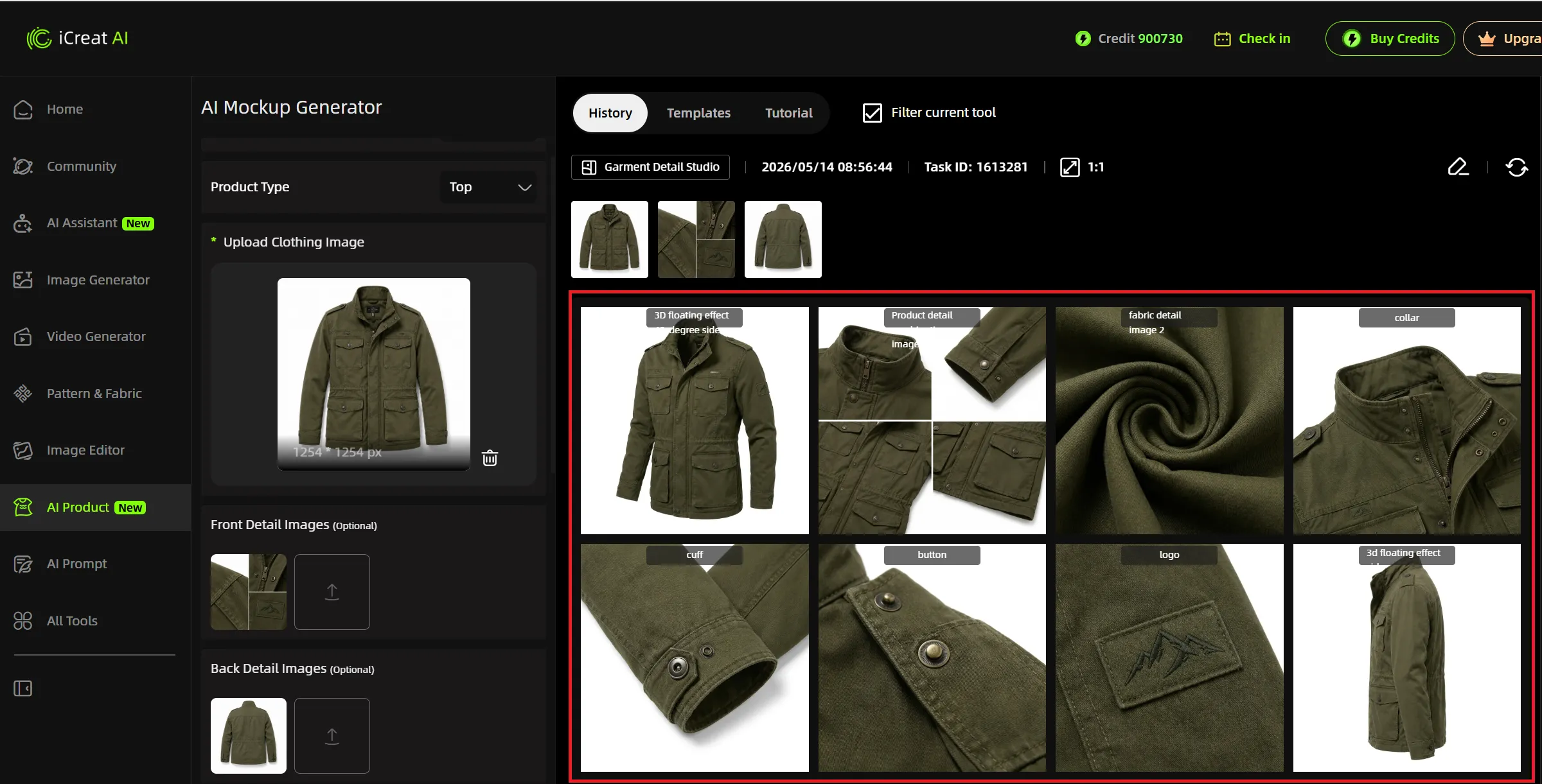The width and height of the screenshot is (1542, 784).
Task: Open the Video Generator tool
Action: [x=79, y=336]
